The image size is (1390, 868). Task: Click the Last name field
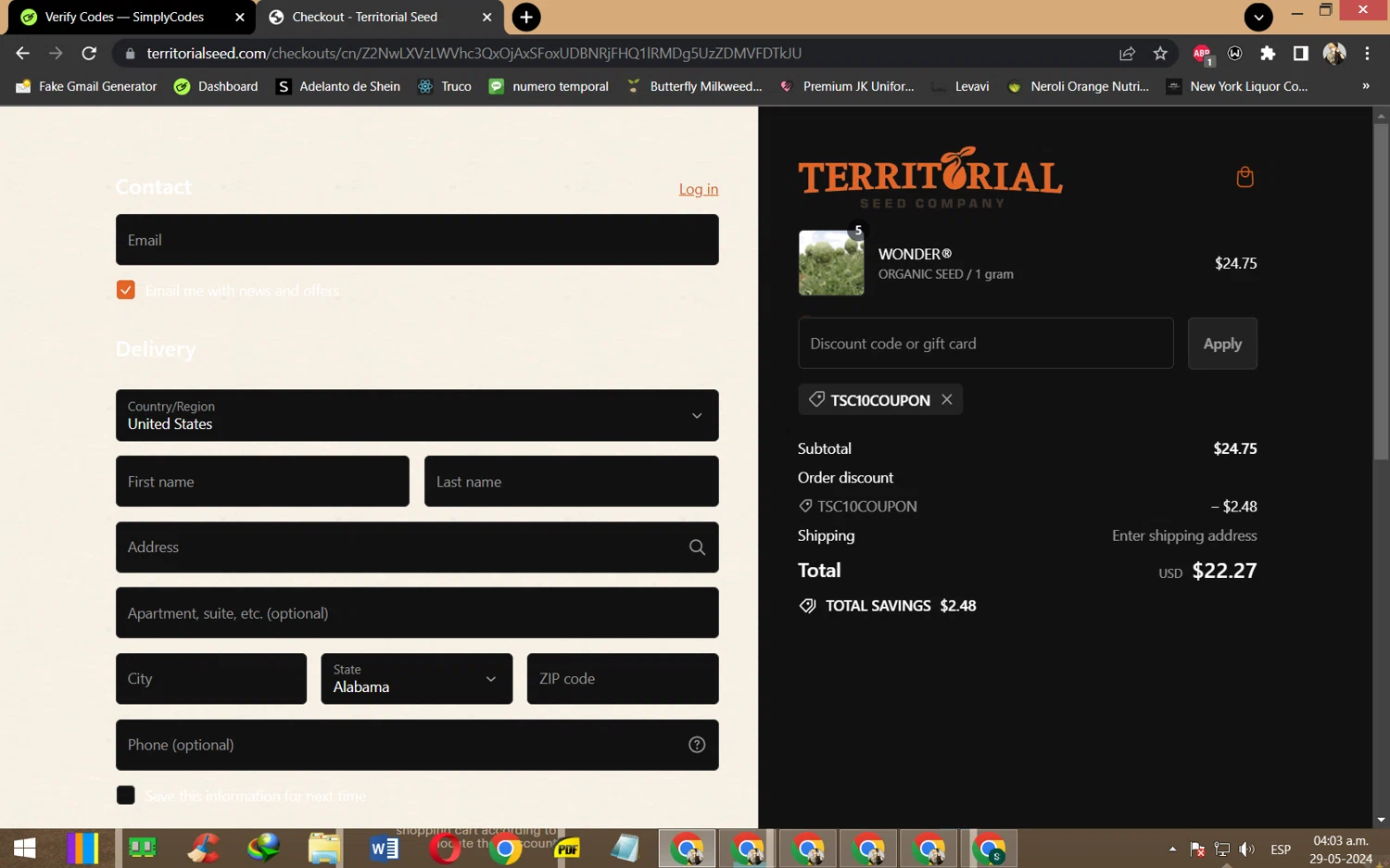click(x=572, y=482)
